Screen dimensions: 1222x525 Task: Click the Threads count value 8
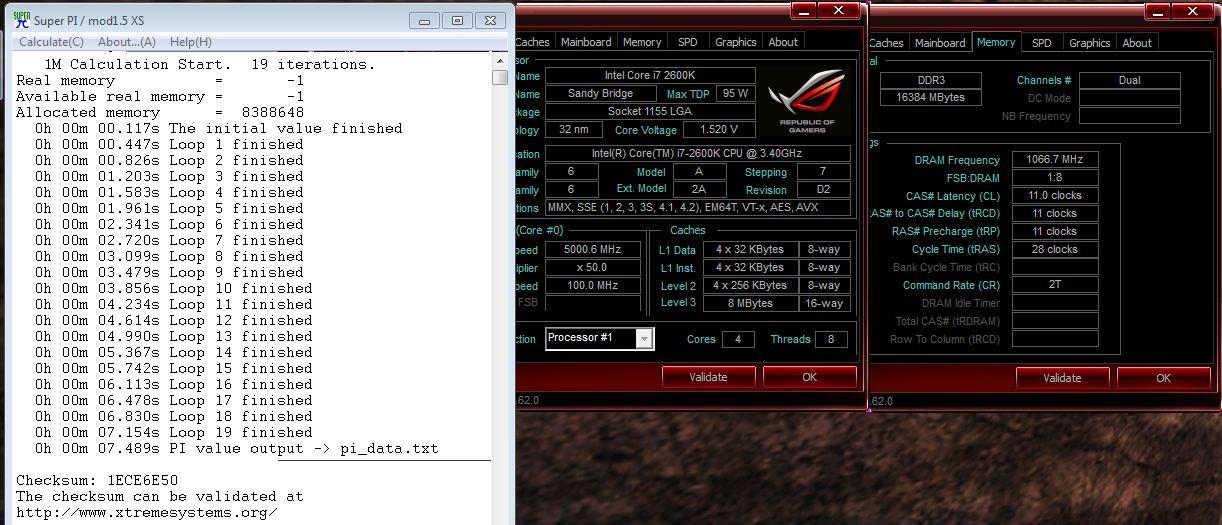(831, 339)
